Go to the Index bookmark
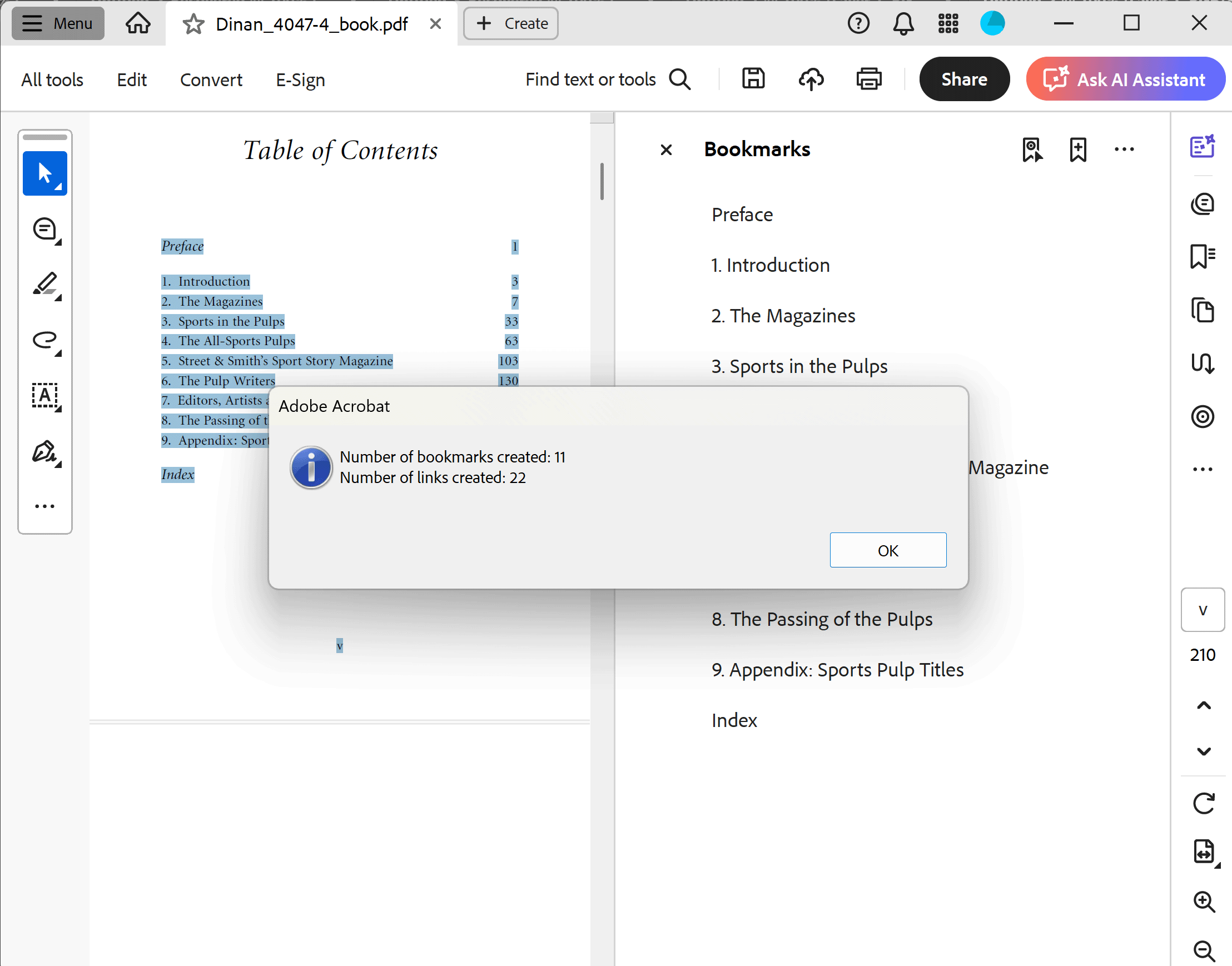This screenshot has width=1232, height=966. pyautogui.click(x=734, y=720)
